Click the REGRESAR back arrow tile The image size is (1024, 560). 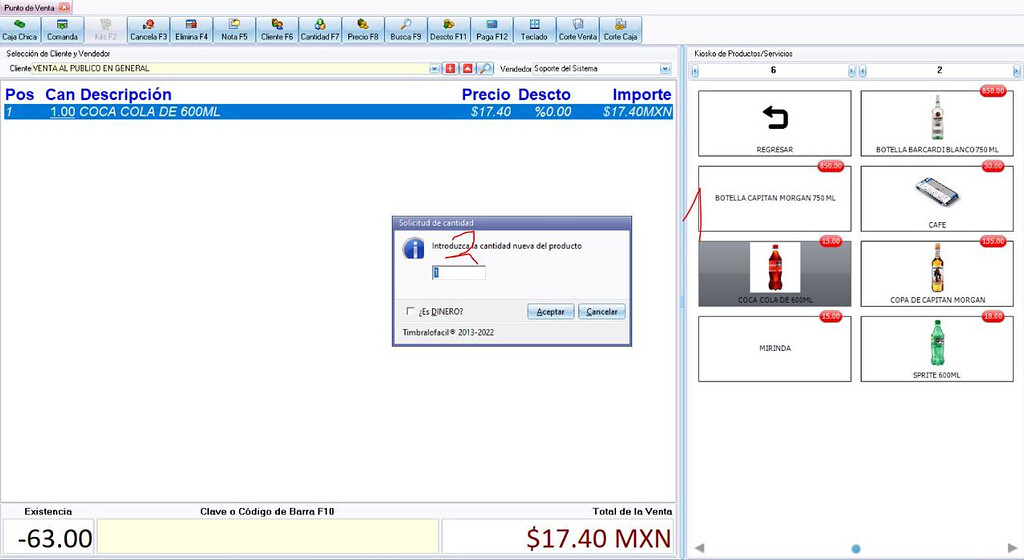775,123
